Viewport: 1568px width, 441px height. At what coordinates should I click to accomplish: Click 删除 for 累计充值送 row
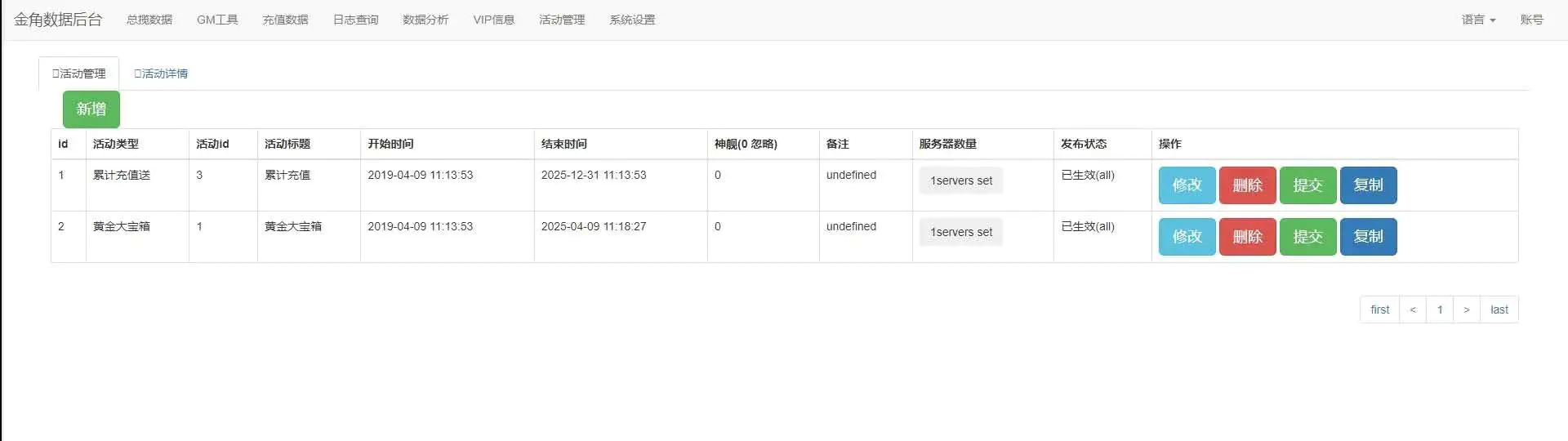click(1248, 185)
